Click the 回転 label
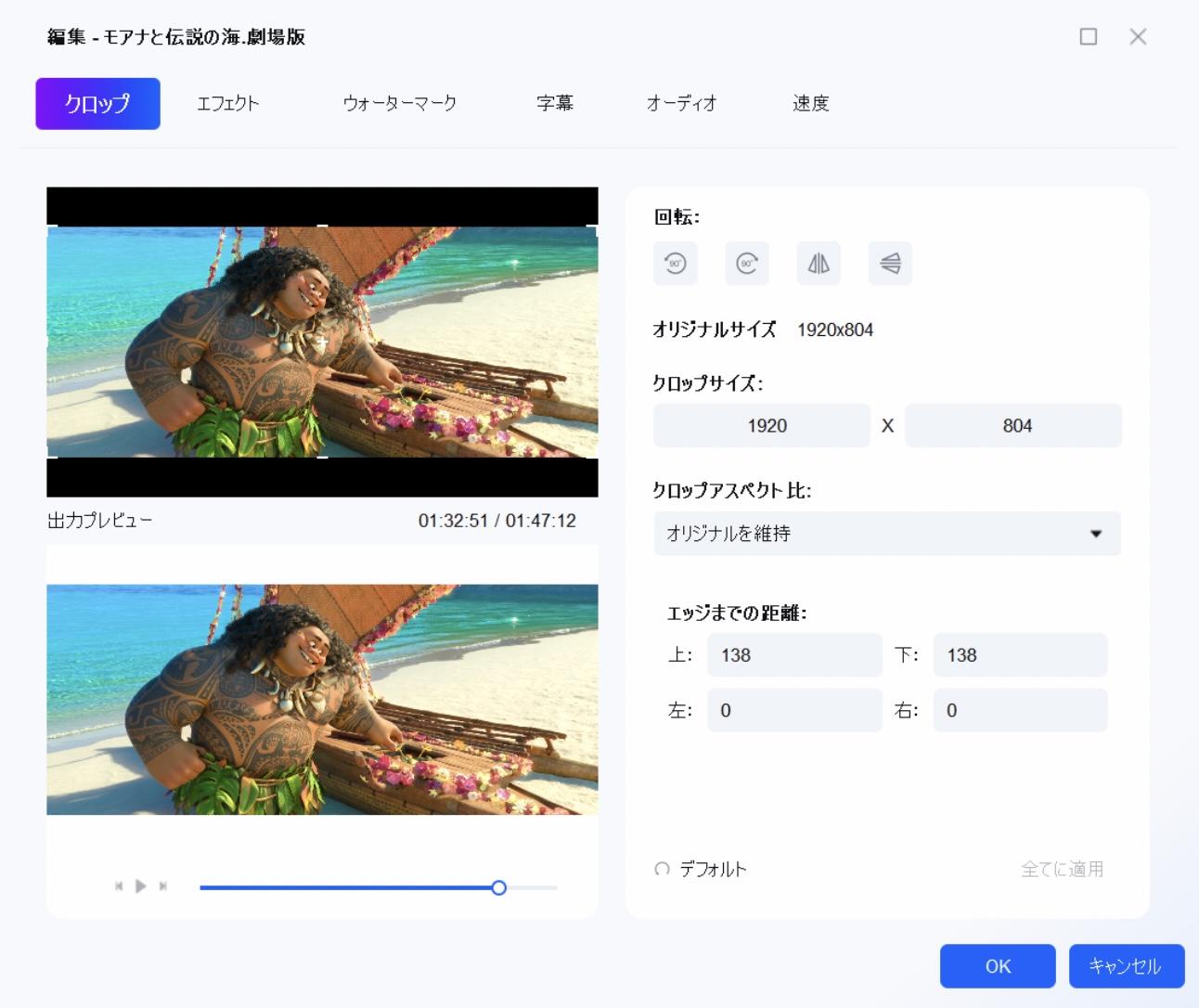The width and height of the screenshot is (1199, 1008). point(677,217)
